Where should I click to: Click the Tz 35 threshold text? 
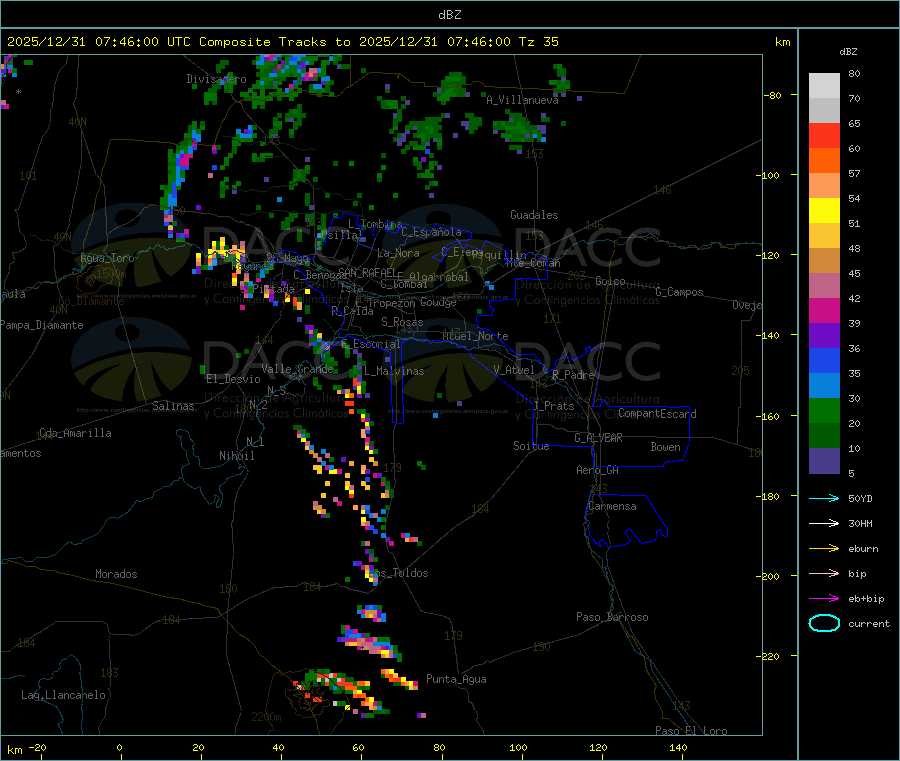539,42
